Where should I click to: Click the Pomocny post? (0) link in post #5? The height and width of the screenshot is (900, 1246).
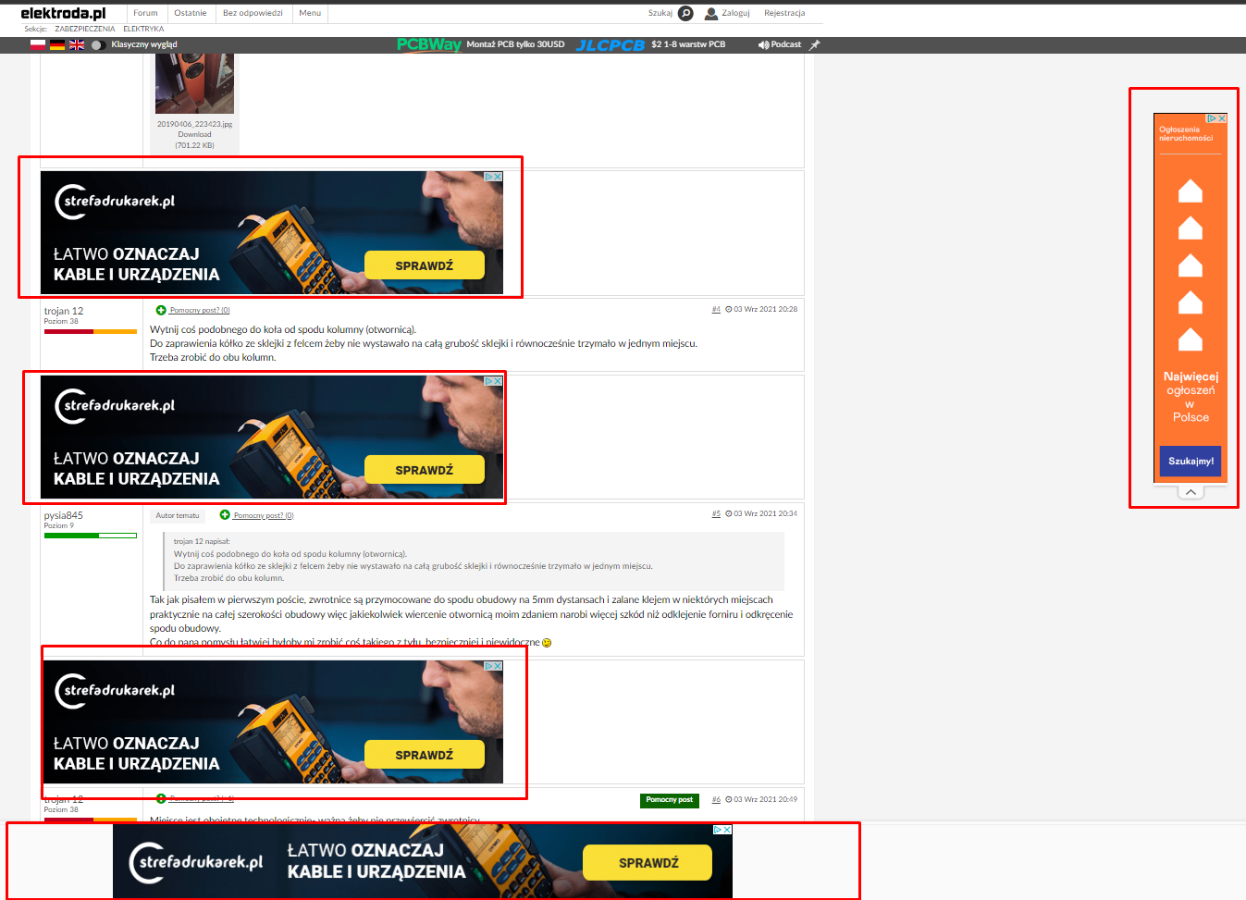click(x=264, y=516)
